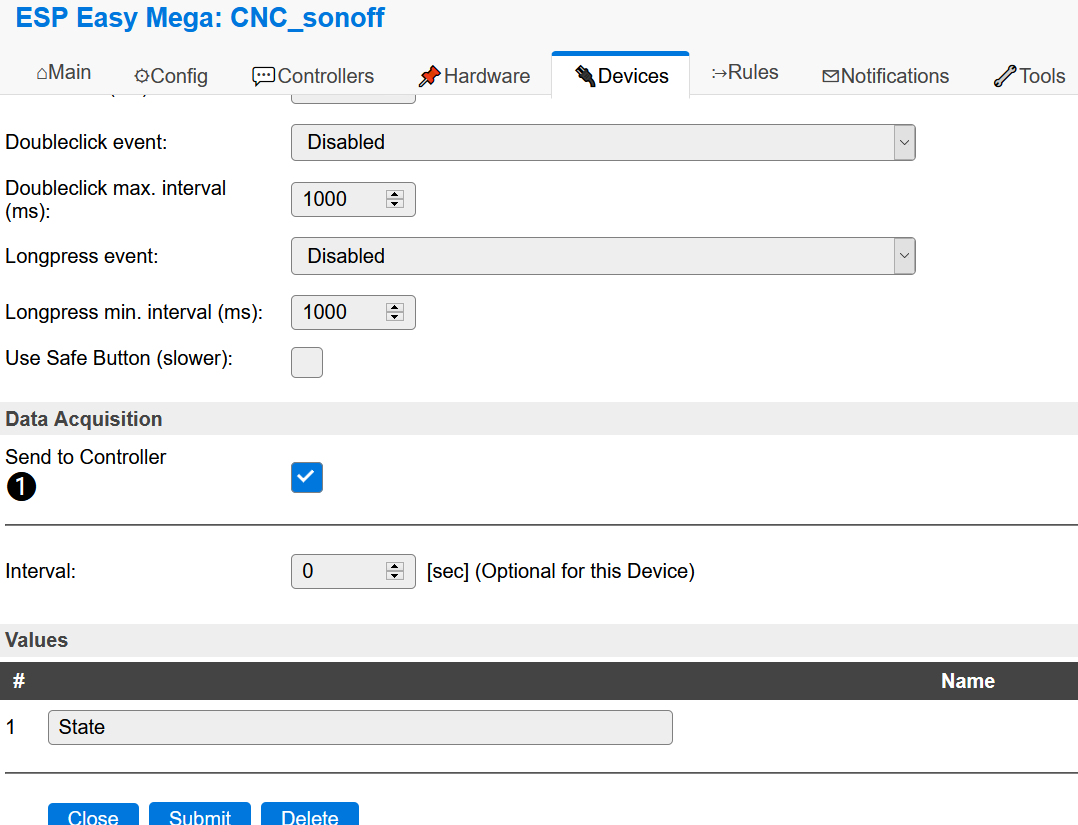Click the Rules arrow icon
Image resolution: width=1078 pixels, height=825 pixels.
coord(719,73)
